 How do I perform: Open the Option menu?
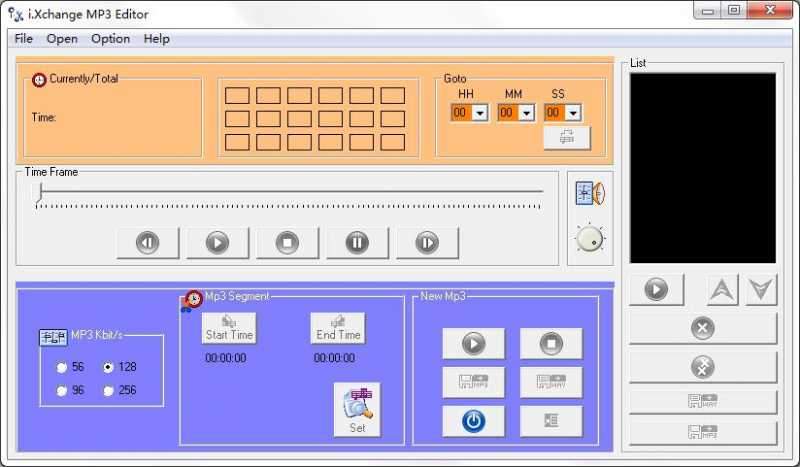(110, 39)
